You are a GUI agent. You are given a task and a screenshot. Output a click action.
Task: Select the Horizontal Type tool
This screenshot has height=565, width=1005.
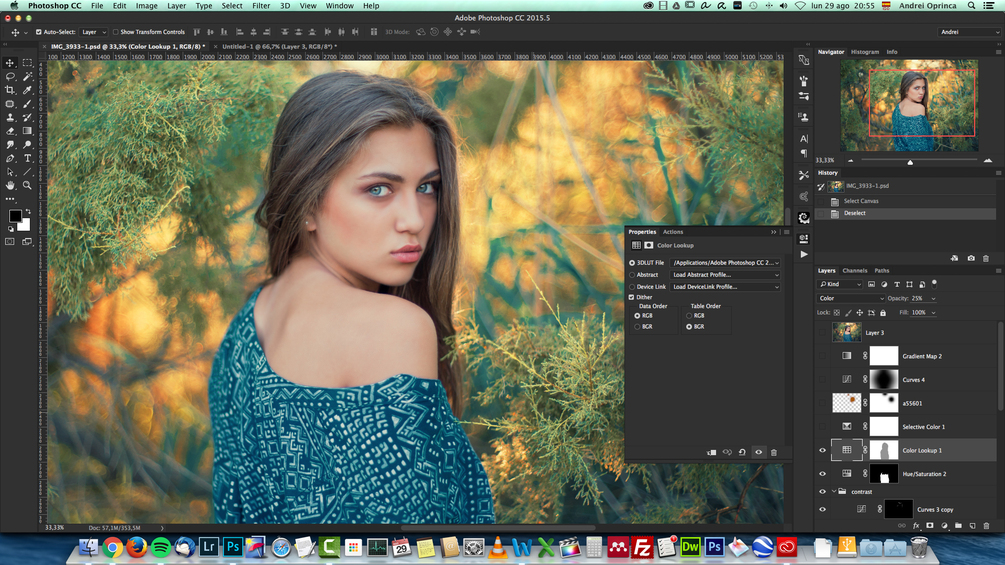coord(28,158)
